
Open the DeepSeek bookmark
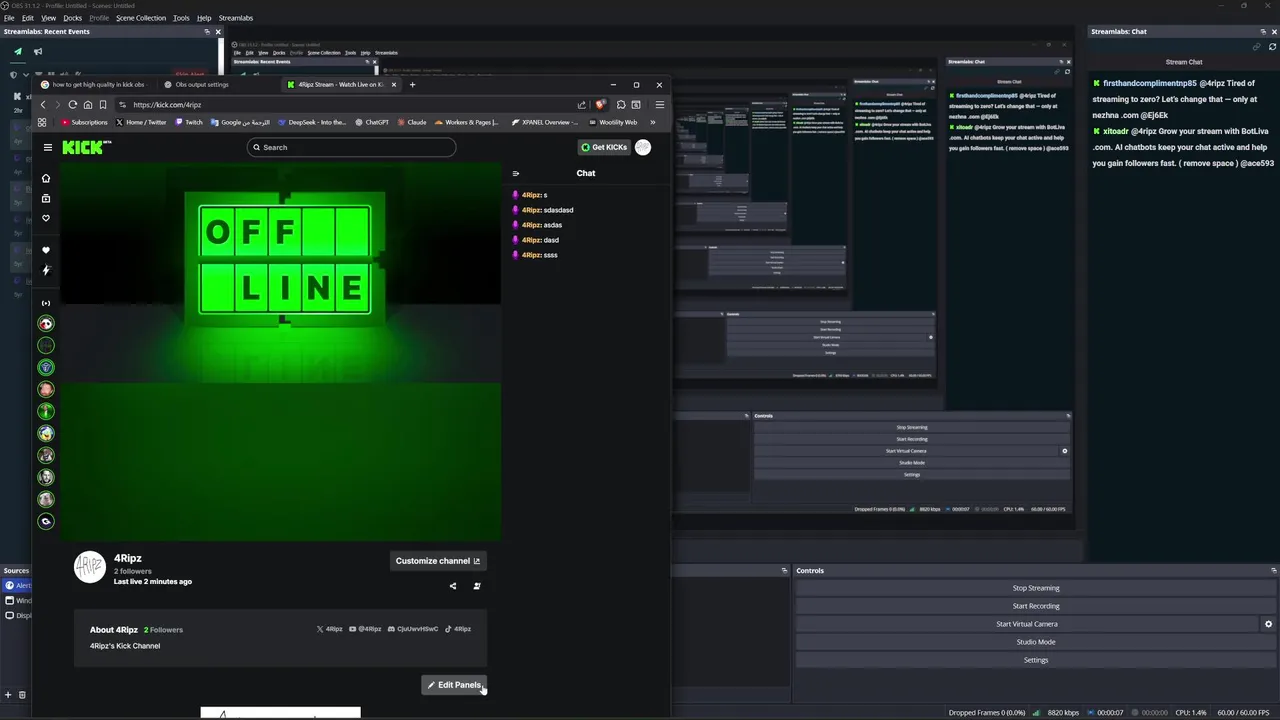coord(311,122)
